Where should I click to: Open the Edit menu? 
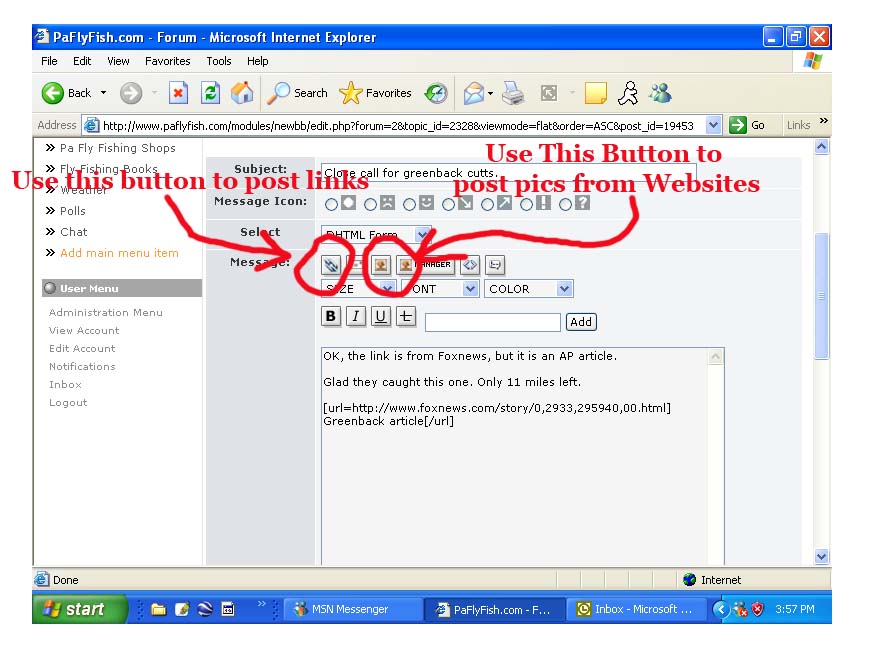click(82, 61)
